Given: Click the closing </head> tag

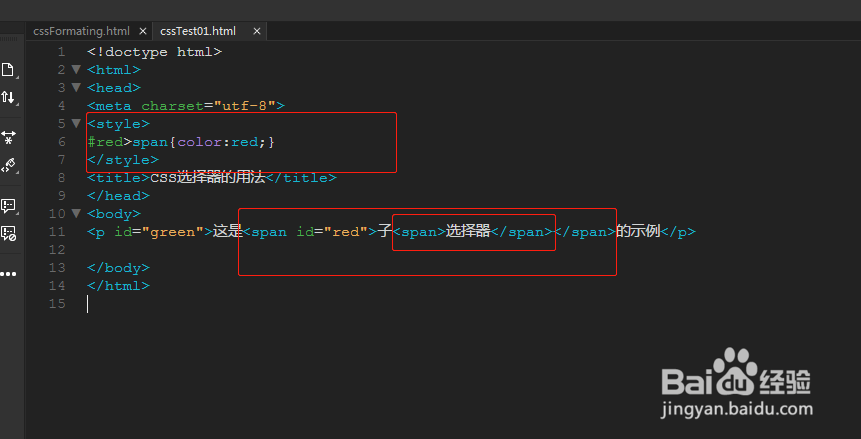Looking at the screenshot, I should pos(118,196).
